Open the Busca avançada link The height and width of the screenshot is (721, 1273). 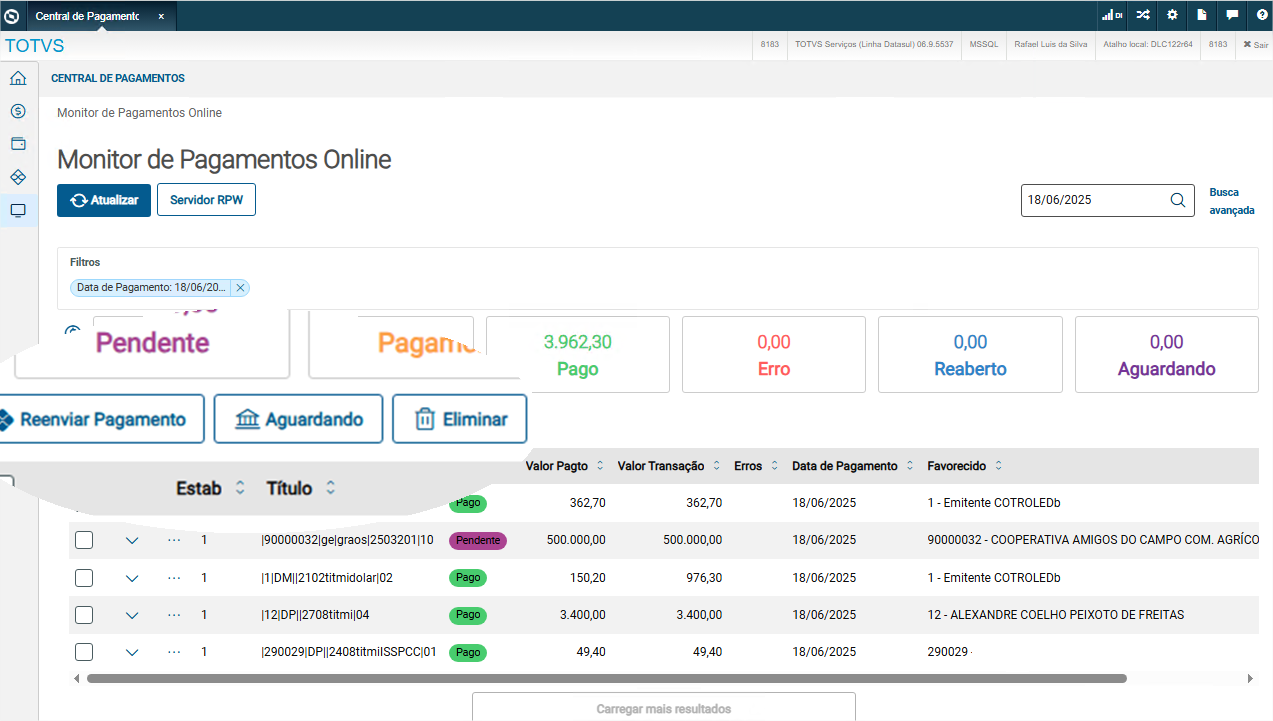pos(1231,201)
